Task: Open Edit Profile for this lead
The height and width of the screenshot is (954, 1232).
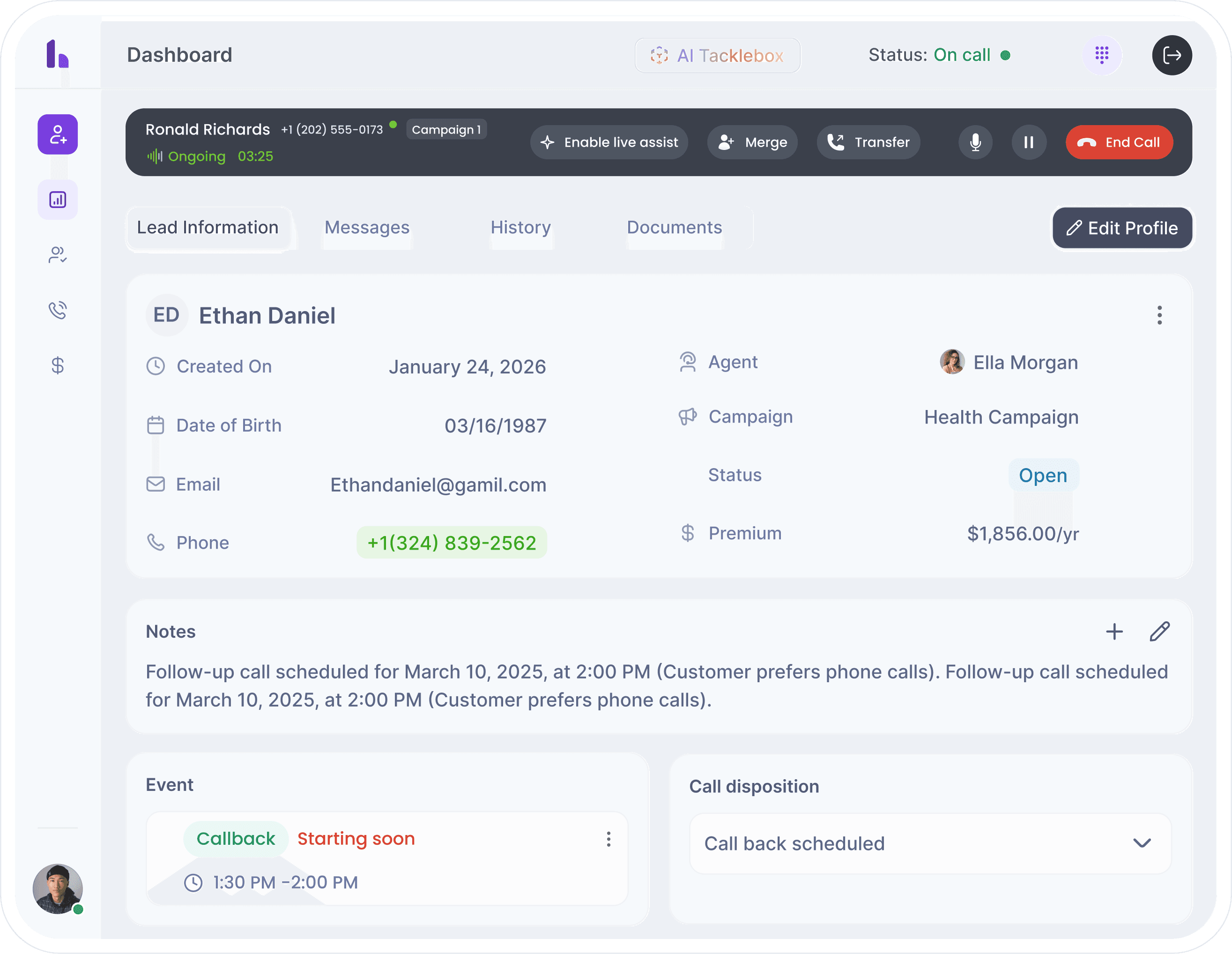Action: click(x=1121, y=228)
